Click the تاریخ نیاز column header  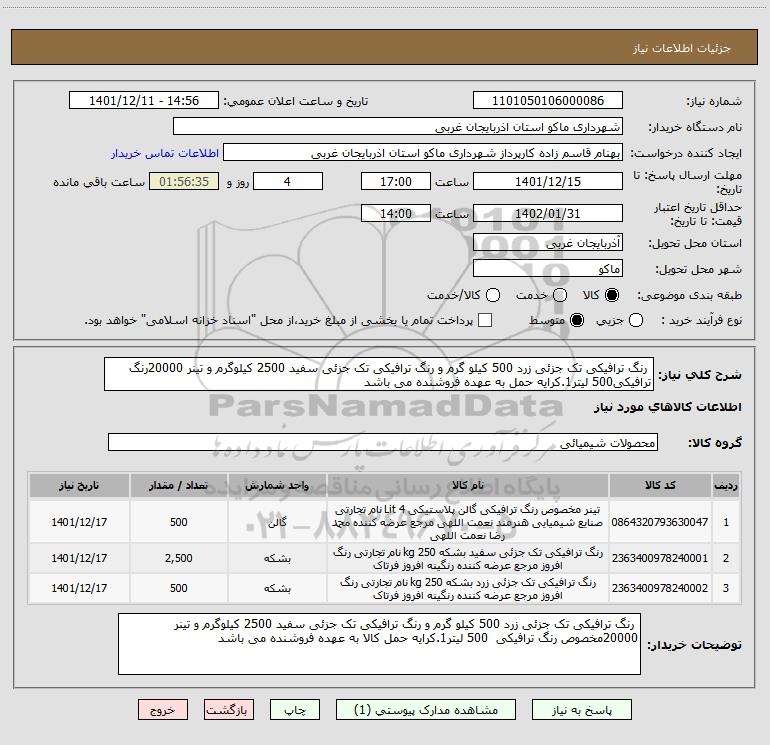click(79, 485)
